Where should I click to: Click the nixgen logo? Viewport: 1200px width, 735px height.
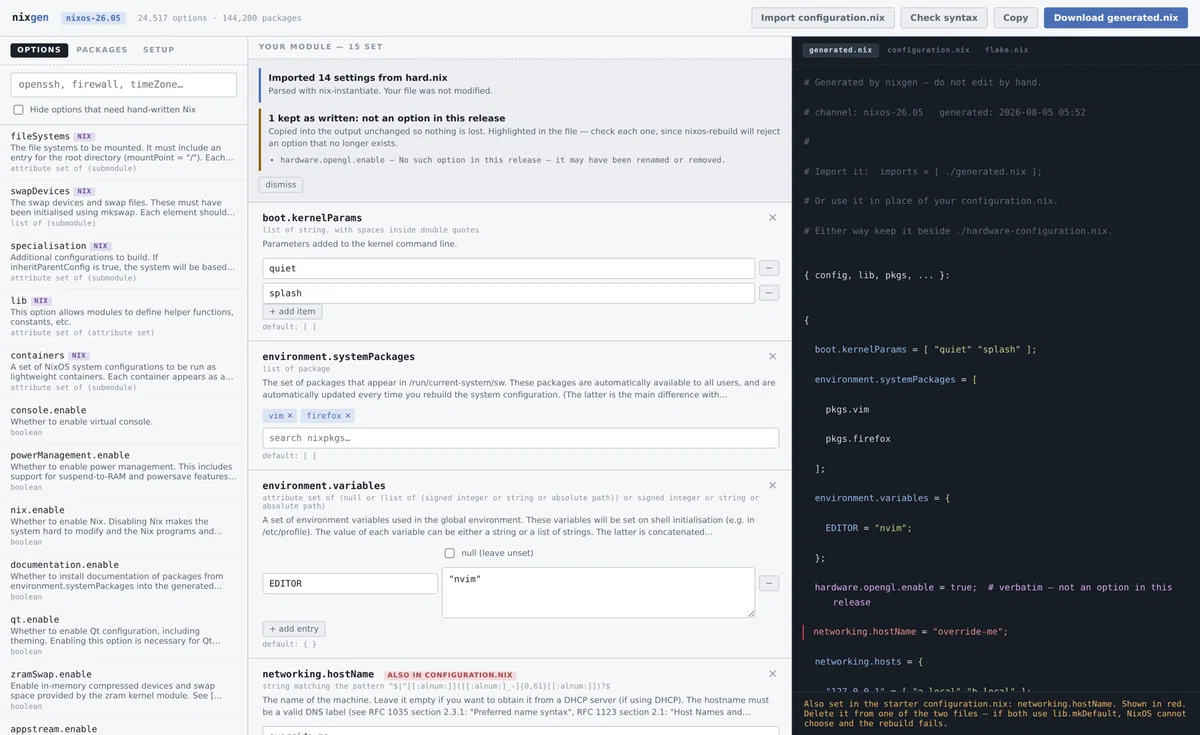coord(31,18)
